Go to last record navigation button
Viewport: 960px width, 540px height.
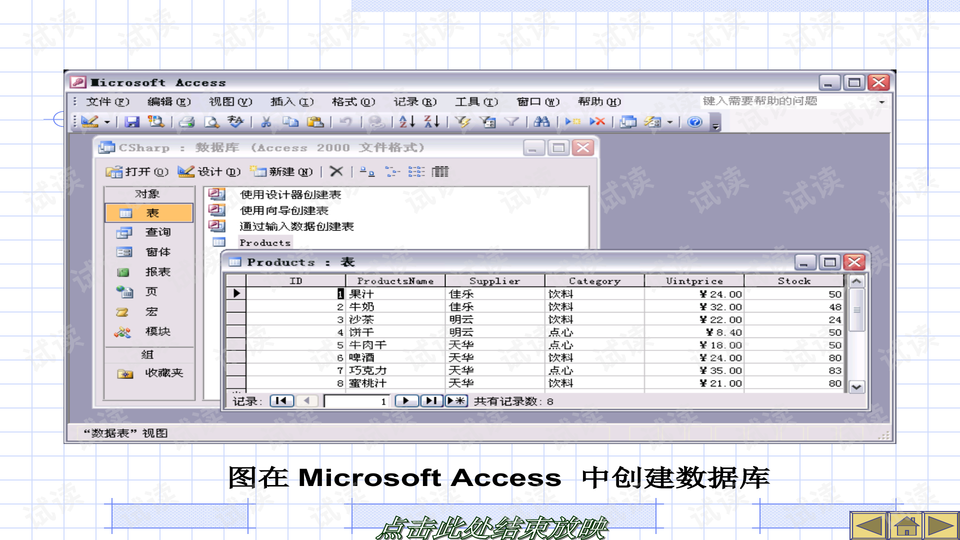pos(432,401)
